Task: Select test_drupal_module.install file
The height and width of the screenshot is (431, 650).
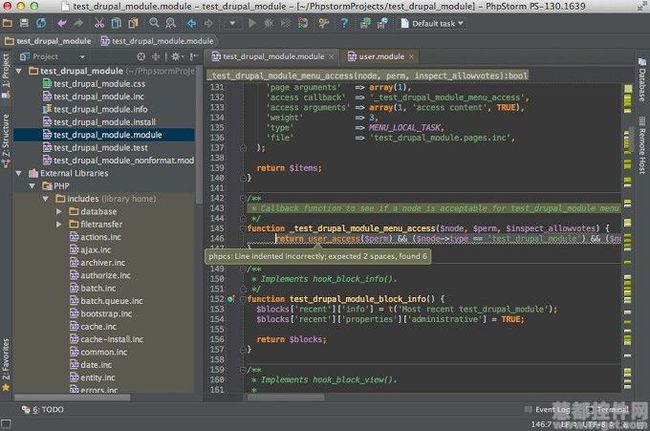Action: coord(104,122)
